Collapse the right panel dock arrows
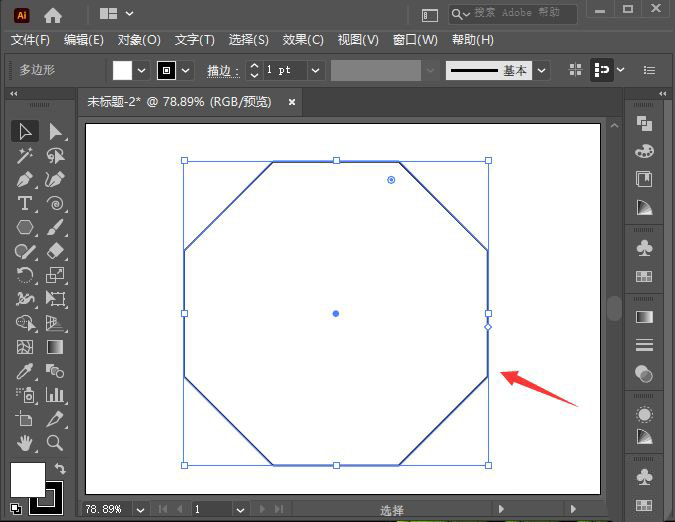Image resolution: width=675 pixels, height=522 pixels. (663, 93)
